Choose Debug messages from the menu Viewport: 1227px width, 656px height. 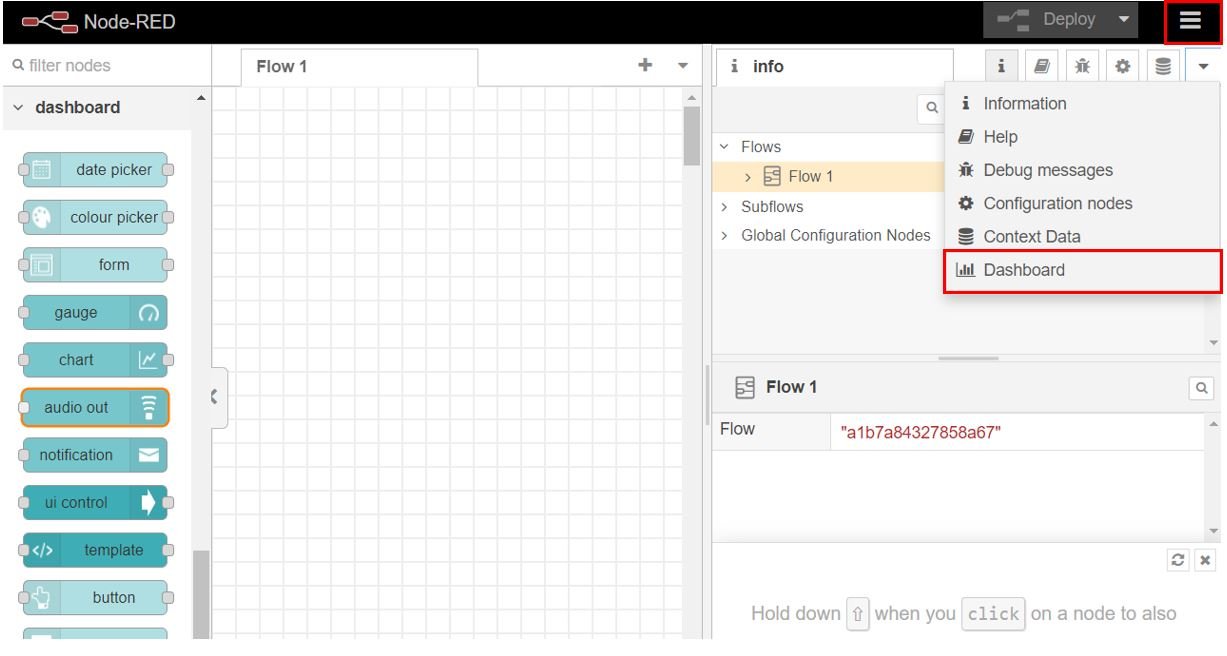coord(1082,170)
